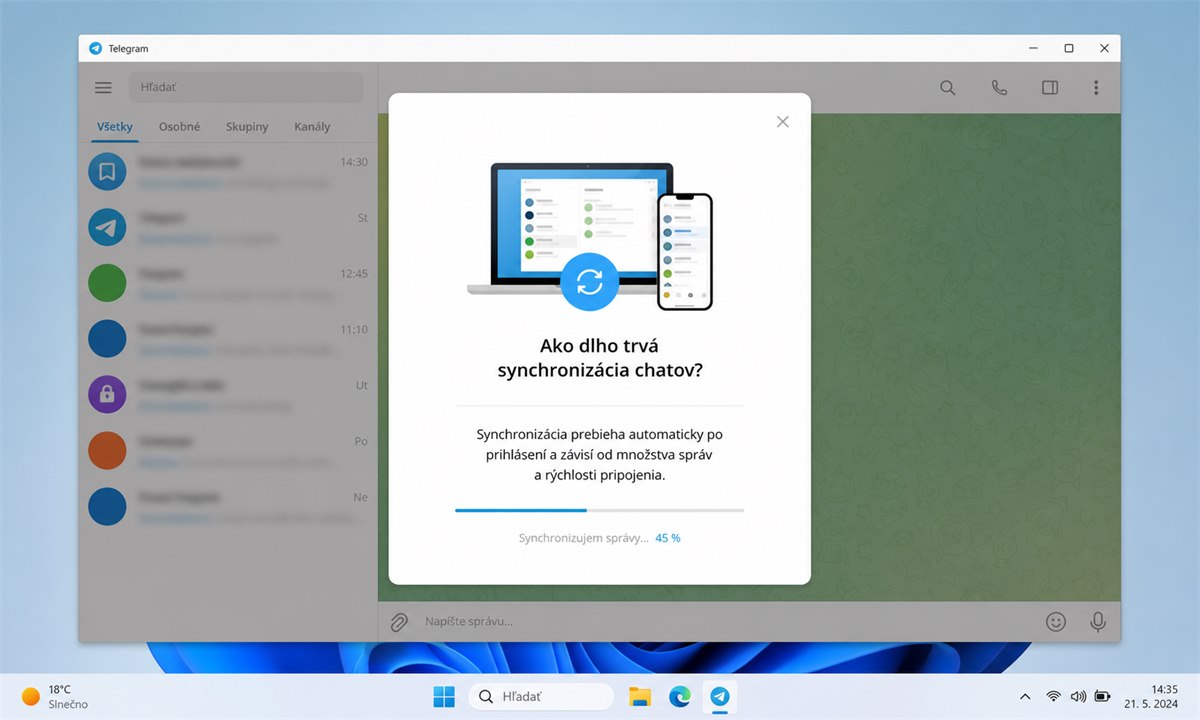Switch to the Osobné tab
Screen dimensions: 1200x720
[x=179, y=127]
